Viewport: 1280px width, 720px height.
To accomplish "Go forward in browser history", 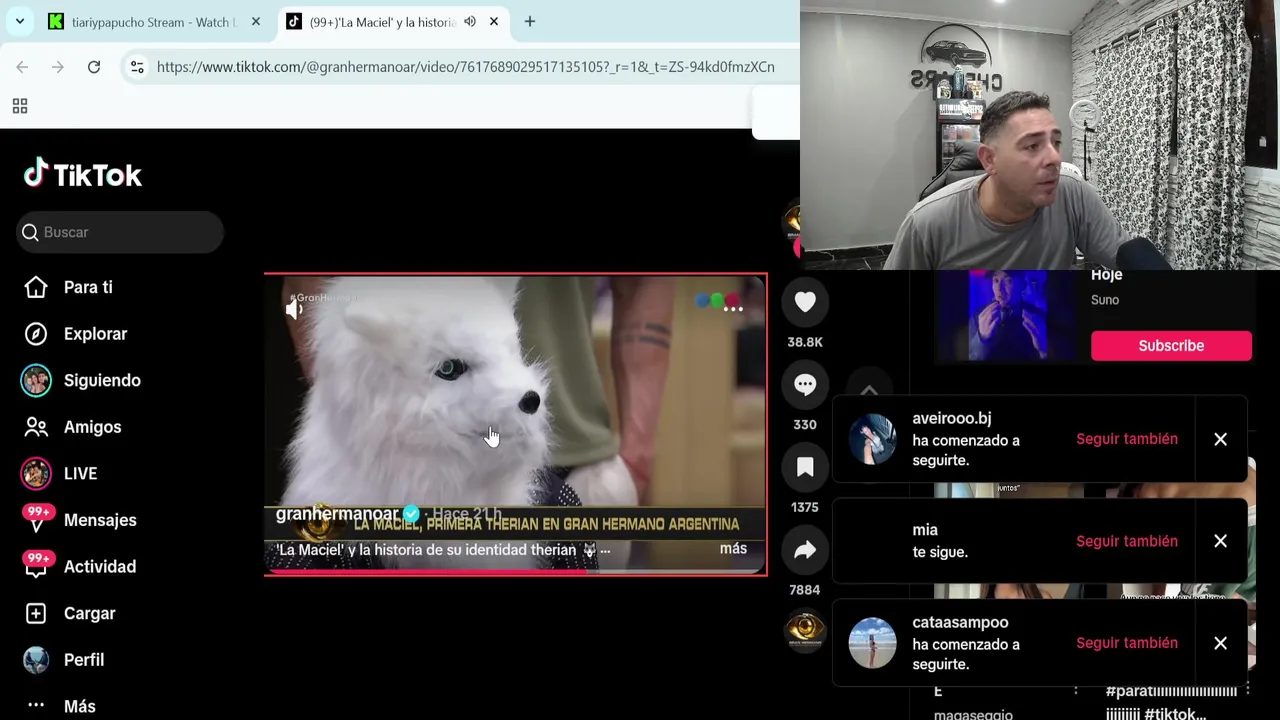I will pos(58,67).
